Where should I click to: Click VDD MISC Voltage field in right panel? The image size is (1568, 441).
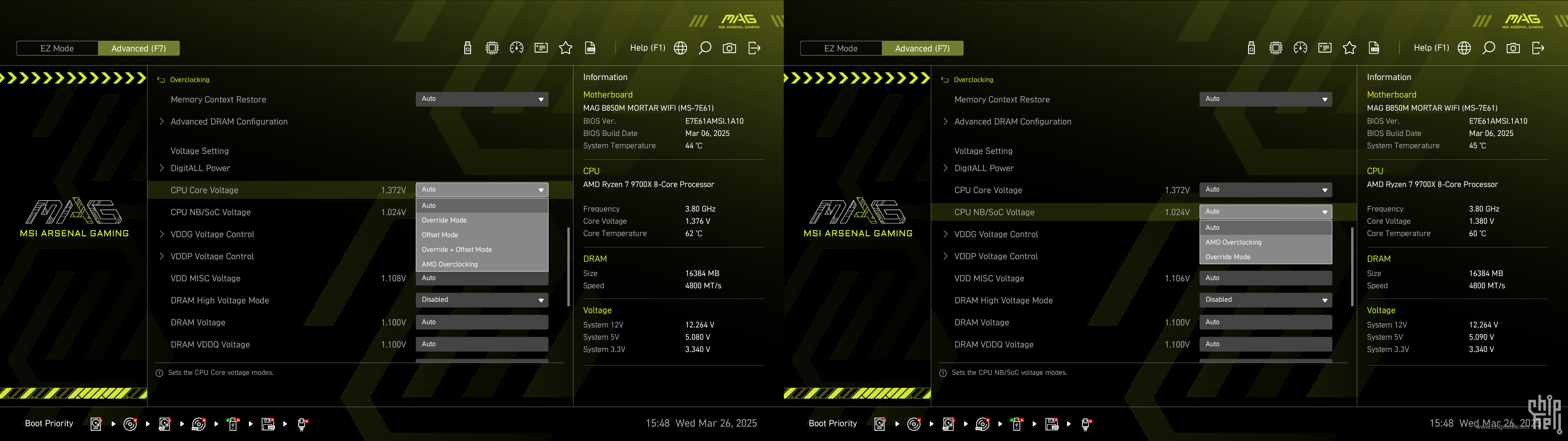[x=1266, y=278]
